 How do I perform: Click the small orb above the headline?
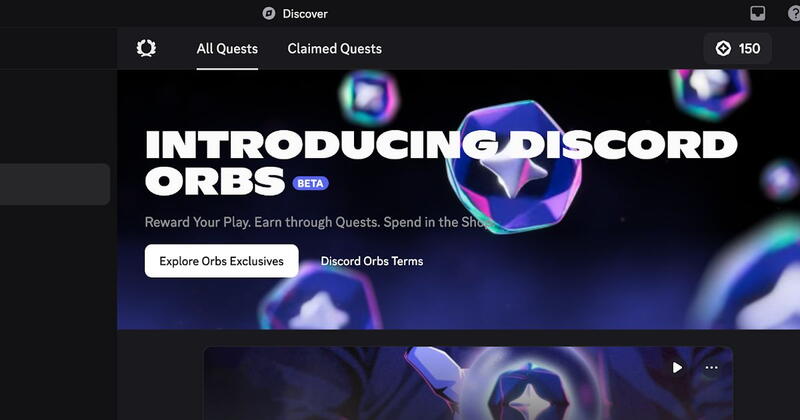(369, 97)
